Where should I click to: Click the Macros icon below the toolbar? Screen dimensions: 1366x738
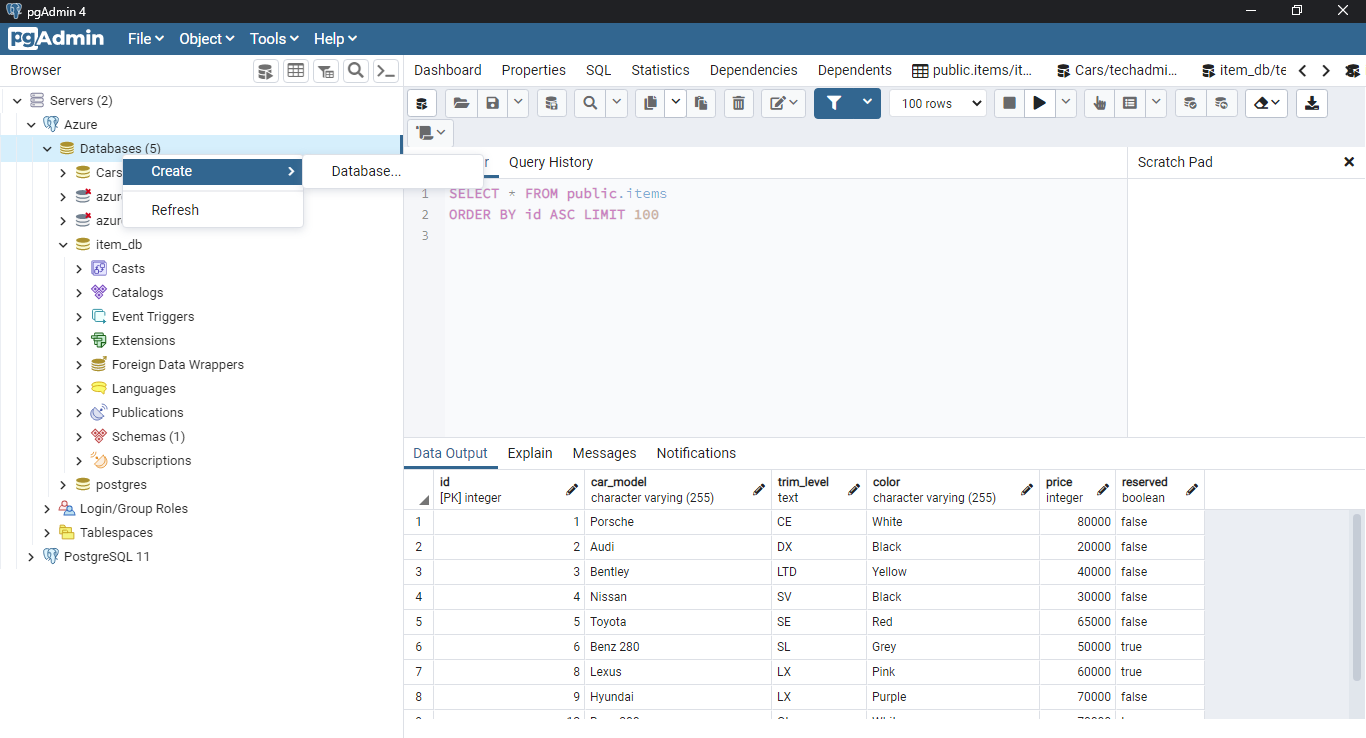(x=430, y=133)
